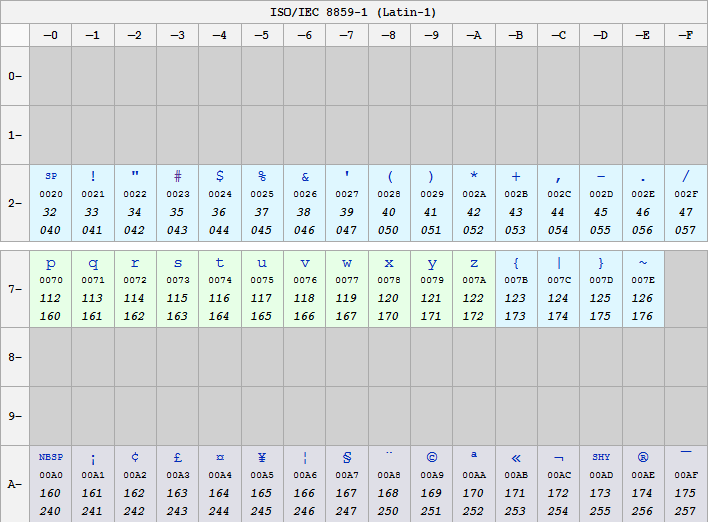Click the section sign § character
Screen dimensions: 708x522
(347, 458)
